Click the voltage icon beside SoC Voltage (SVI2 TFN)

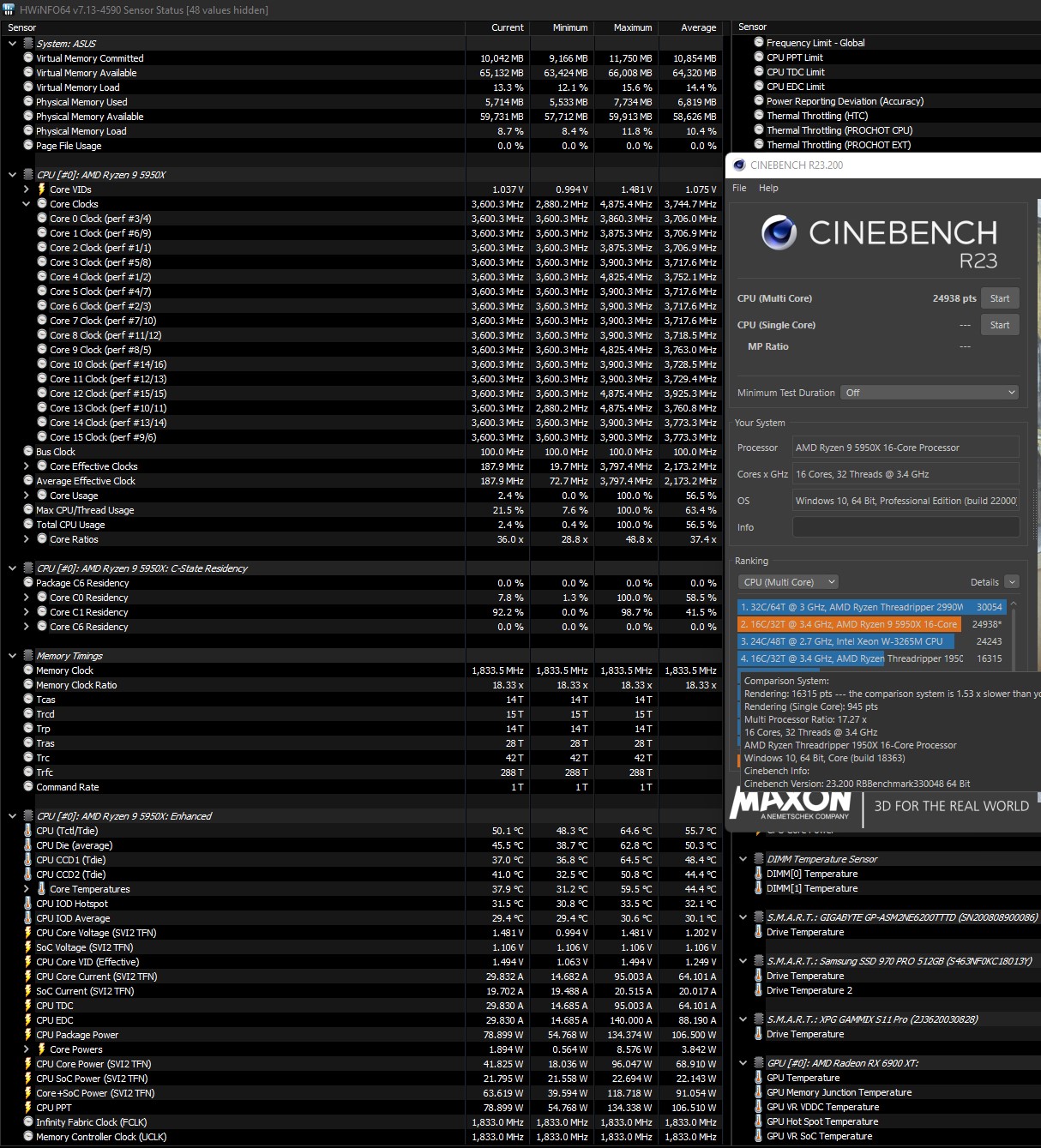tap(28, 947)
